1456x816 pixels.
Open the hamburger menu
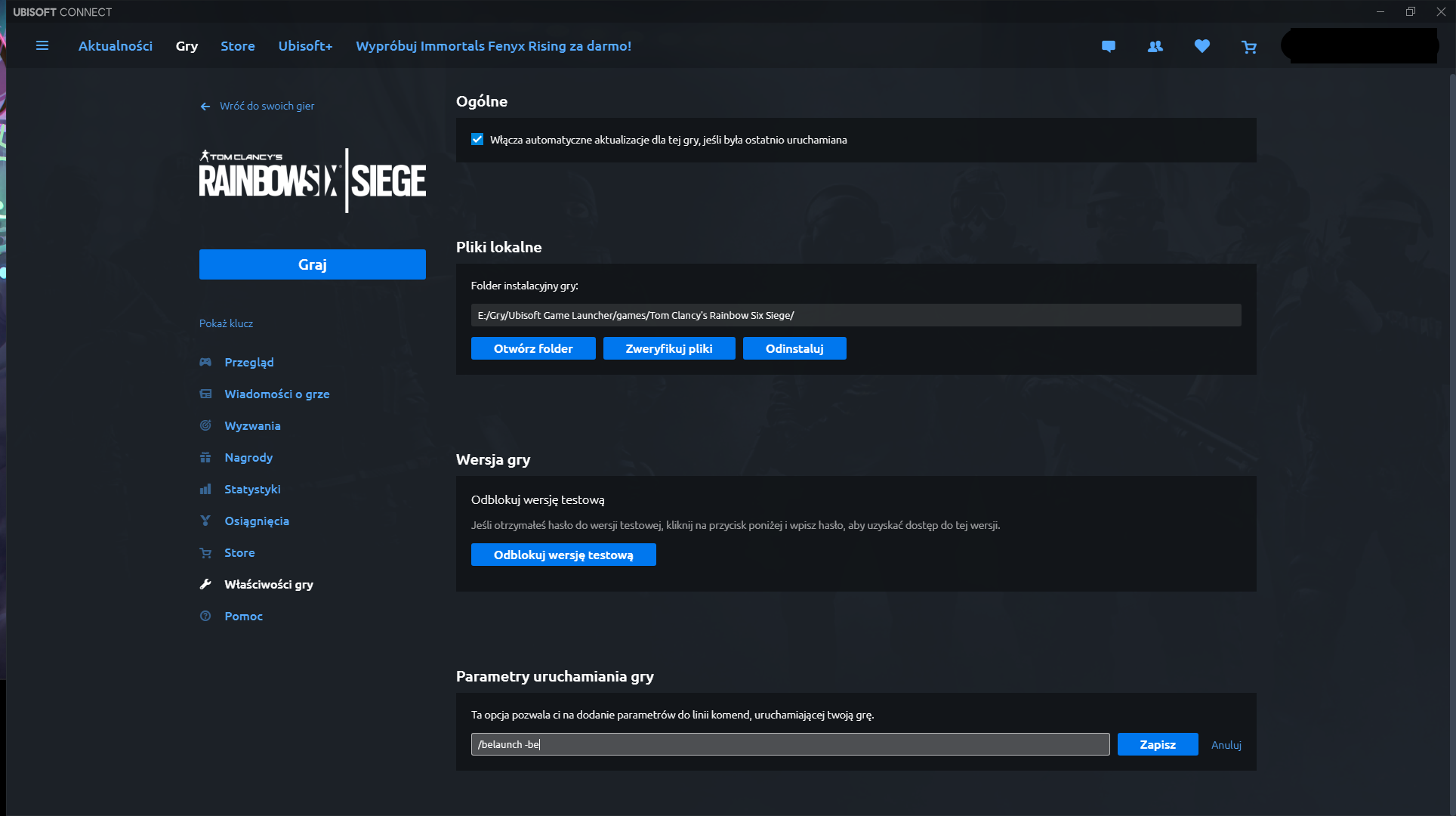42,46
